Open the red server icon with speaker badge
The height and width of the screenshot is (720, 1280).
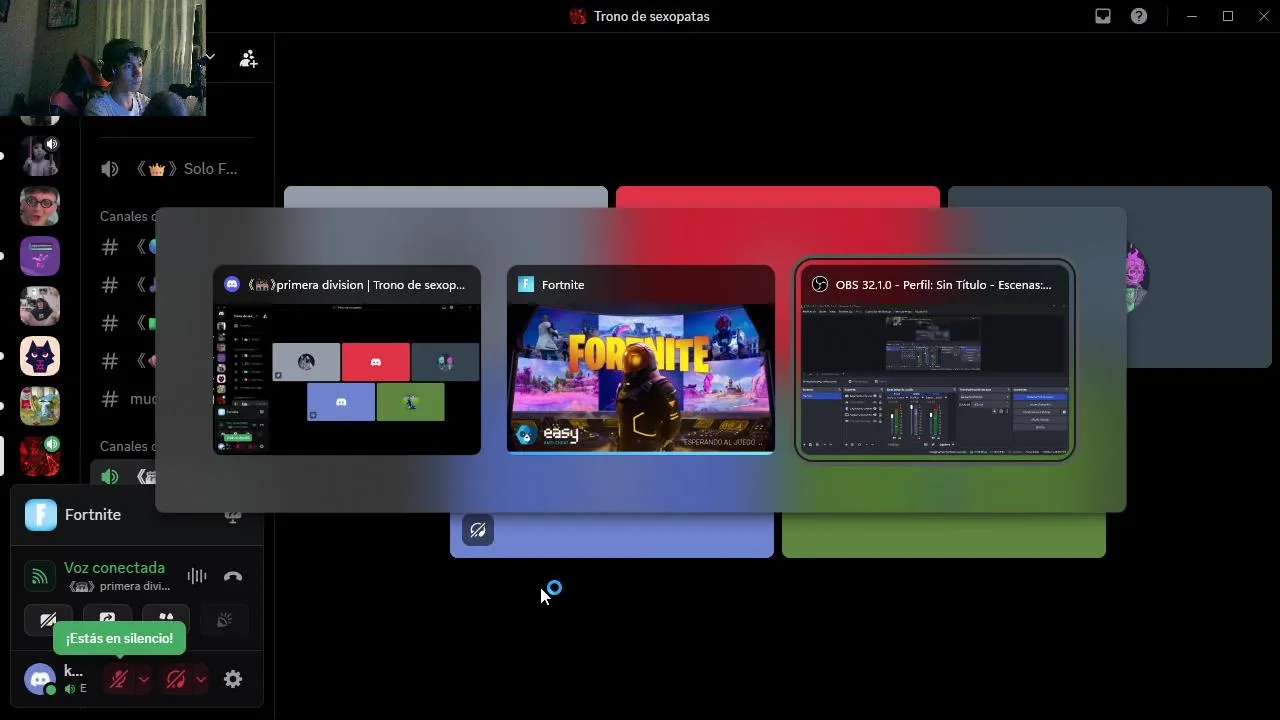[40, 456]
